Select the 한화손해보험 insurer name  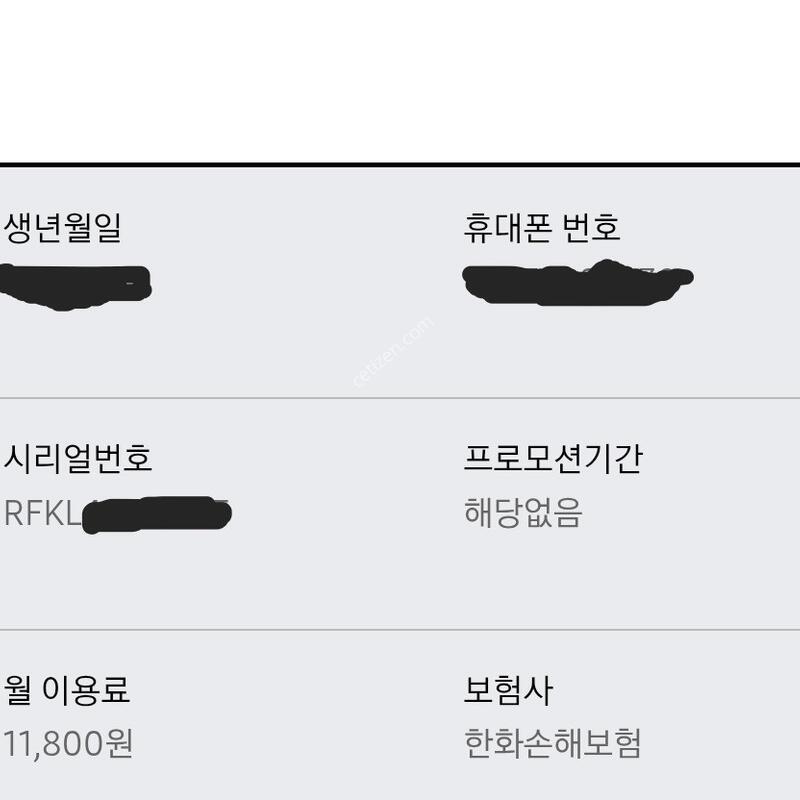pyautogui.click(x=552, y=744)
